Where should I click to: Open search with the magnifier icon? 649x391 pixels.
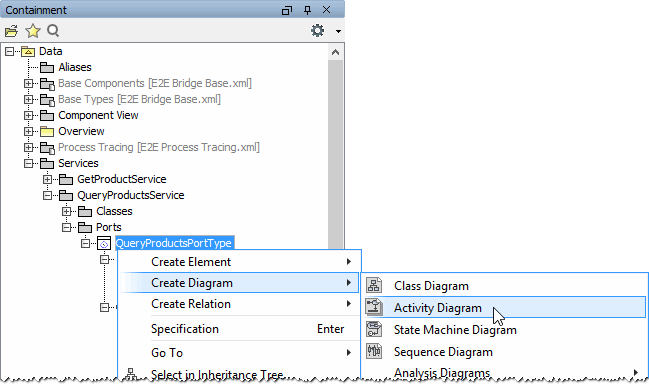pos(53,31)
